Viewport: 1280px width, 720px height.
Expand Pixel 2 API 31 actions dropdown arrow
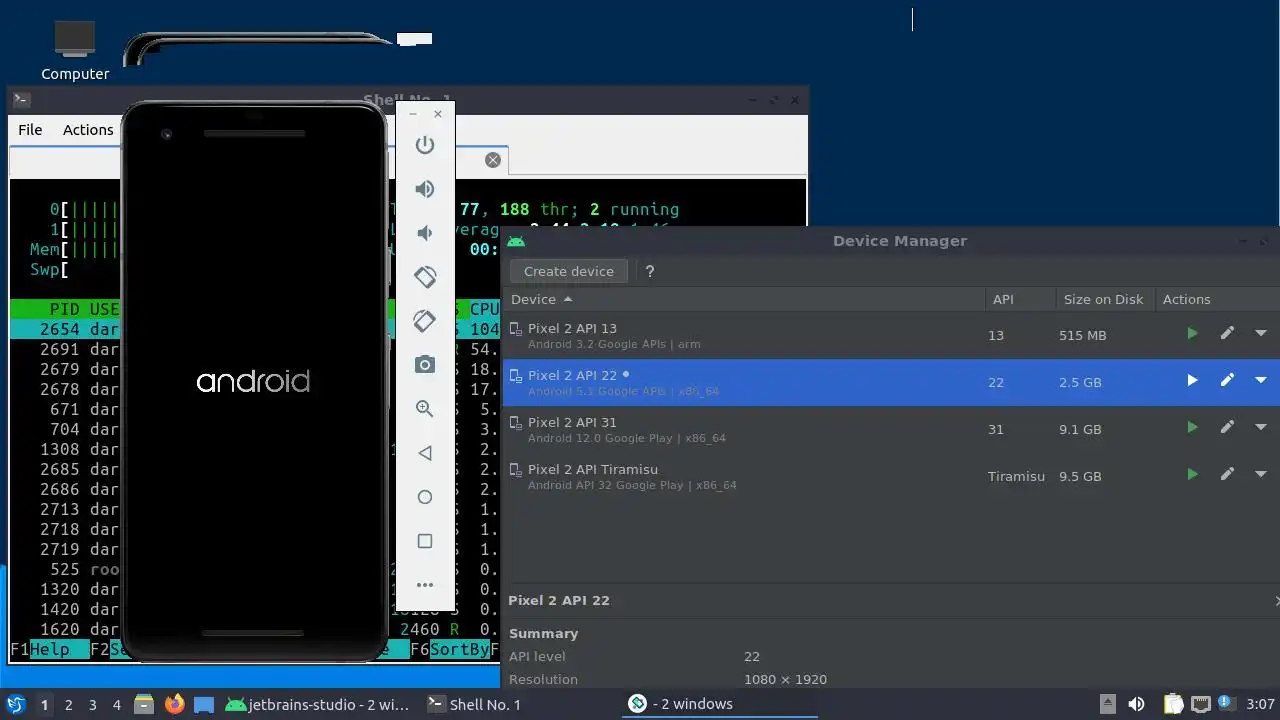(1260, 428)
